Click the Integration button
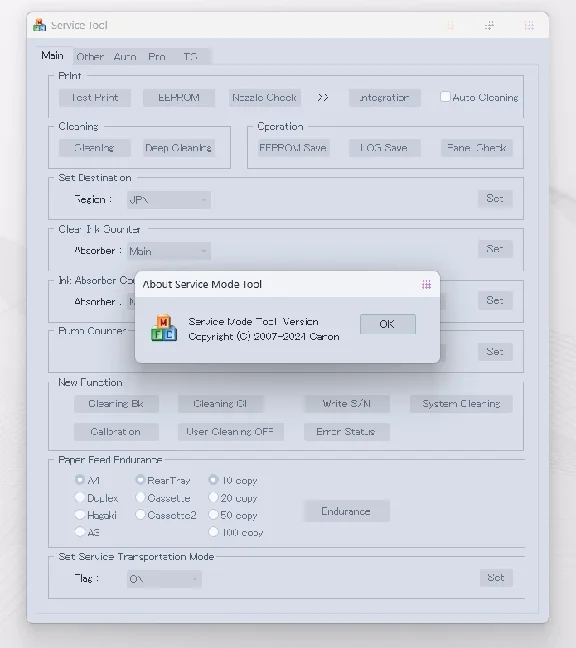576x648 pixels. [x=384, y=98]
